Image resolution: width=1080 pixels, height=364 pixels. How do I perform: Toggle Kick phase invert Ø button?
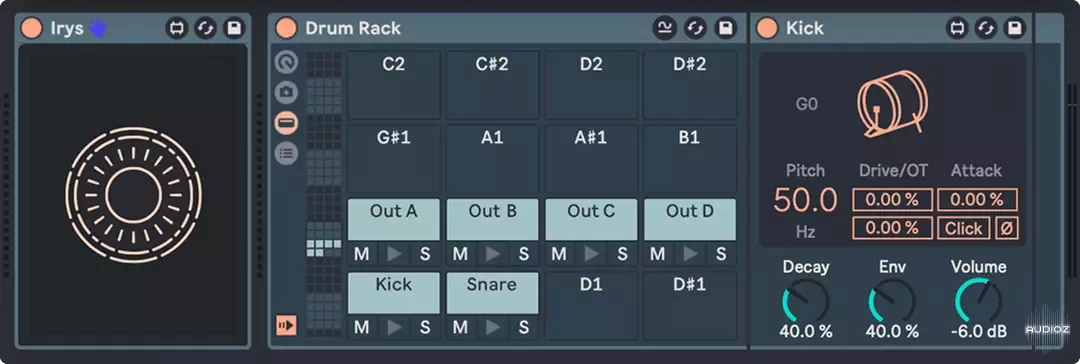coord(1007,228)
